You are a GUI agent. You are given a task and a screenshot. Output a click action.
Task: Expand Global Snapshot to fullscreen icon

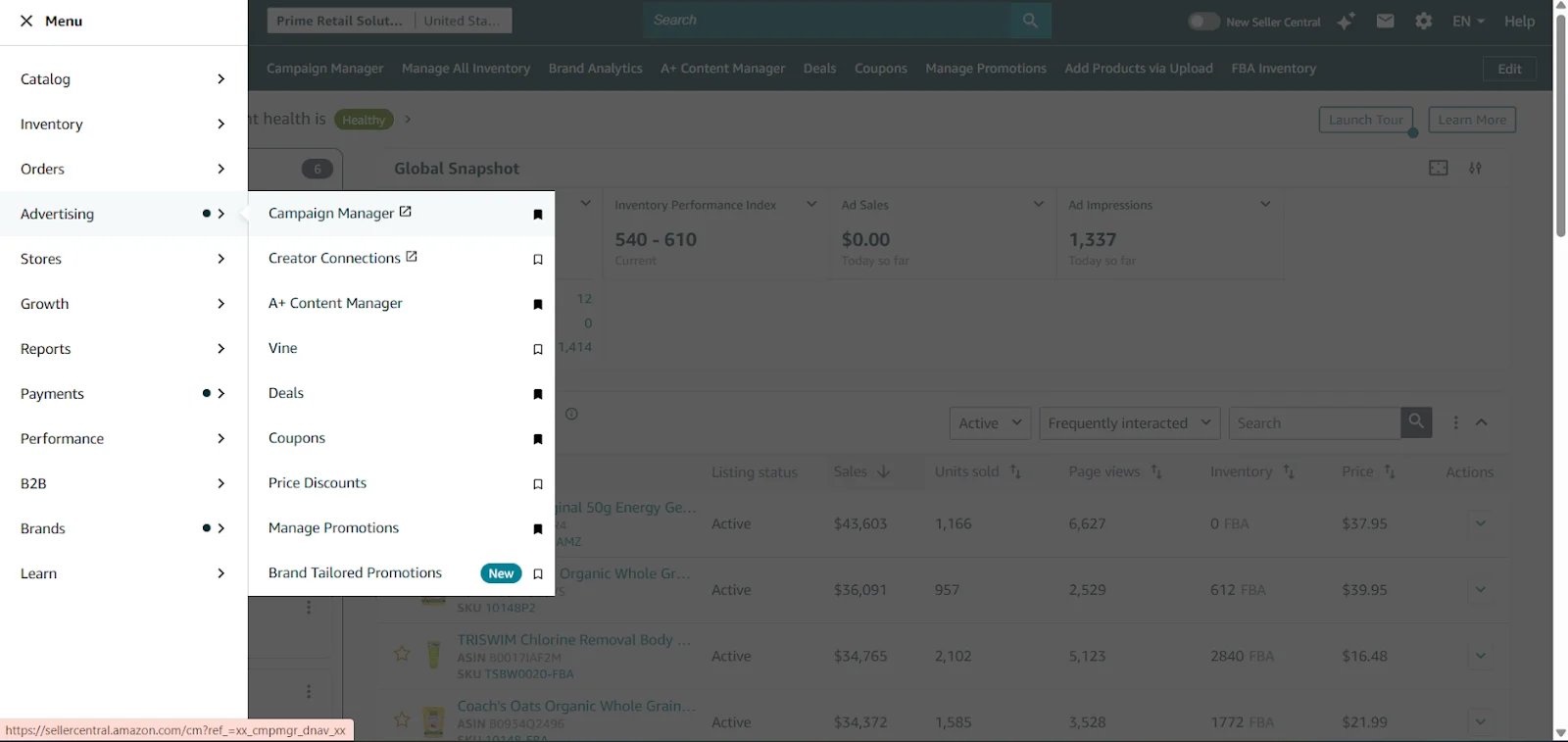pyautogui.click(x=1438, y=169)
